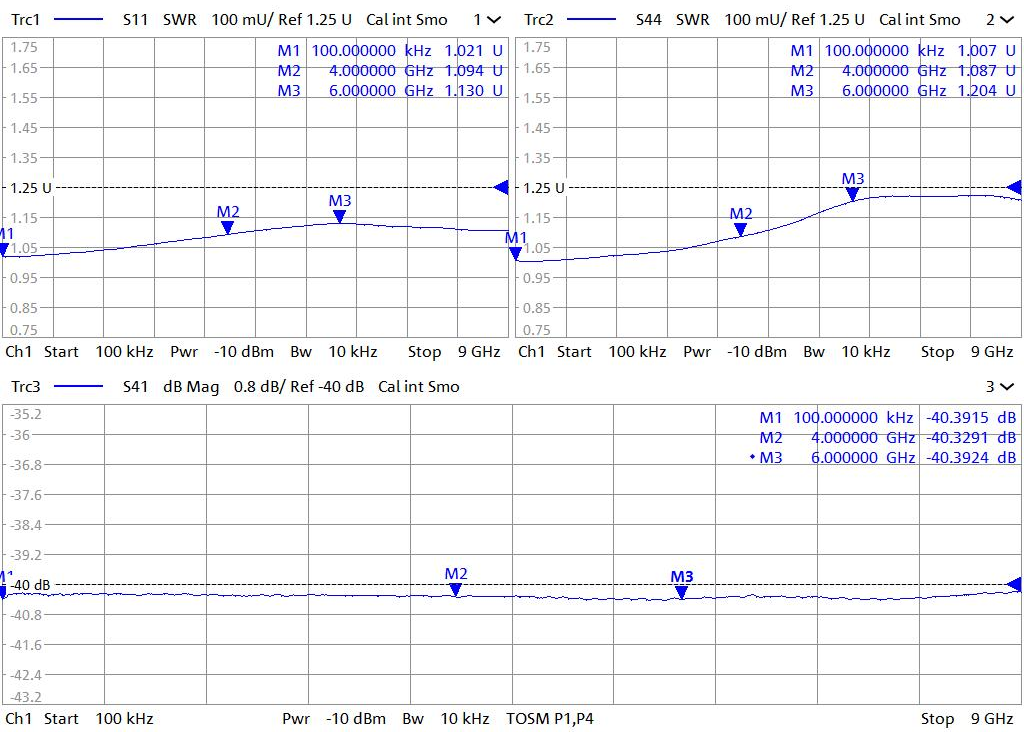Click the reference triangle of the S11 diagram
1024x732 pixels.
501,187
